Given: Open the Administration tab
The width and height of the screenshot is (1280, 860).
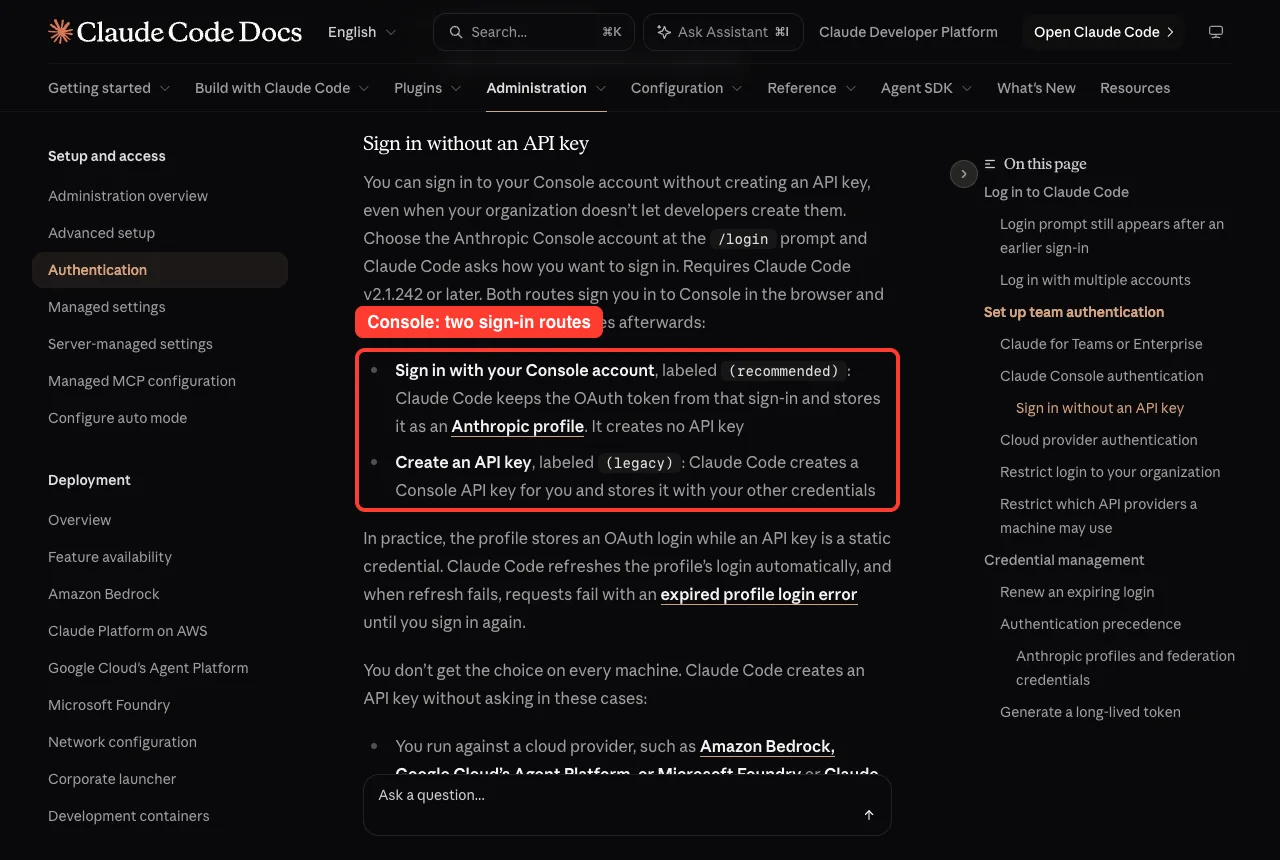Looking at the screenshot, I should click(546, 88).
